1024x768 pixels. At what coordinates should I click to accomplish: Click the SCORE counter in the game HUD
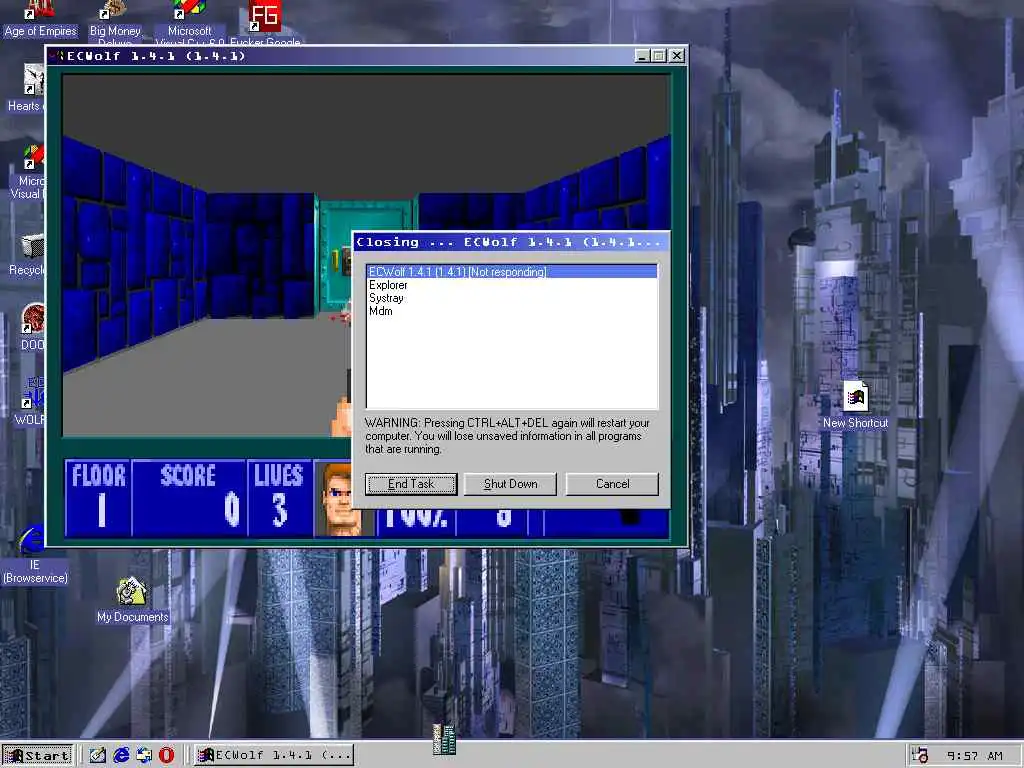click(x=189, y=497)
